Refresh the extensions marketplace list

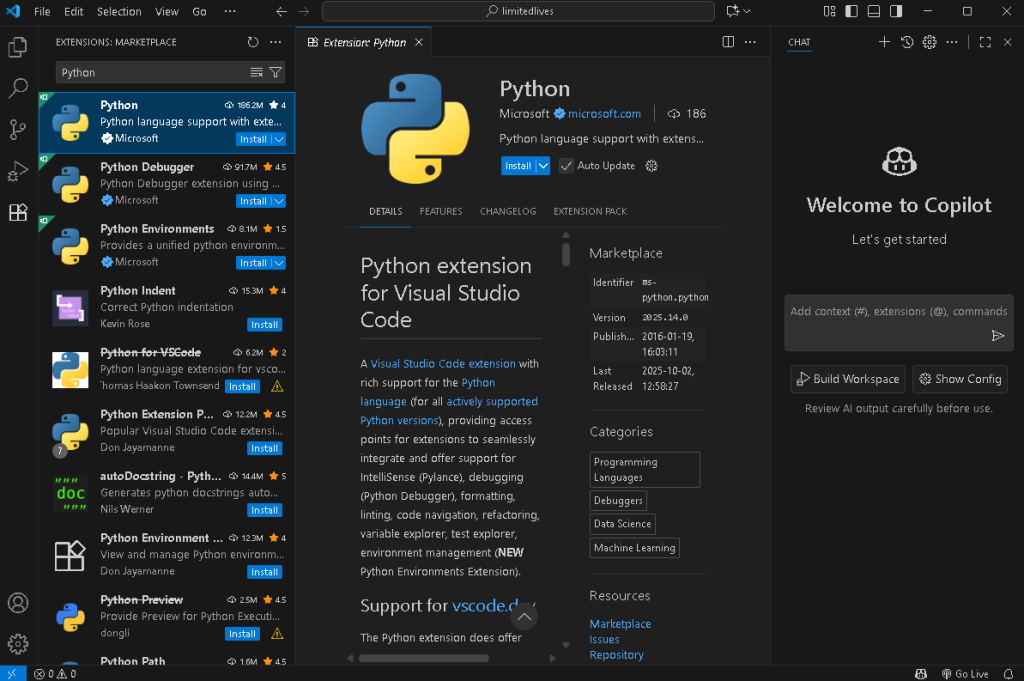click(253, 42)
